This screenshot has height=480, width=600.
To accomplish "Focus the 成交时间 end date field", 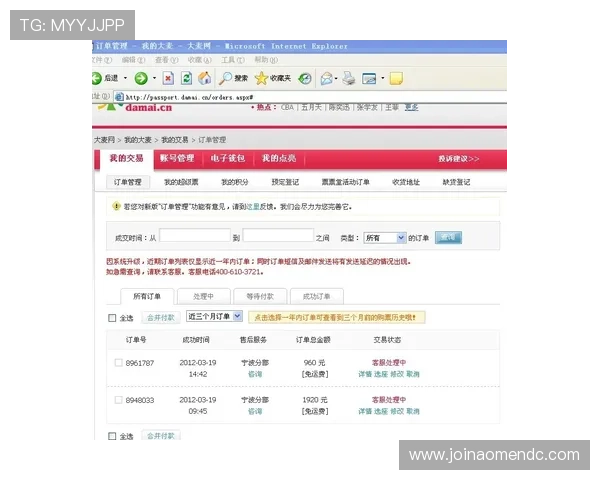I will click(278, 235).
